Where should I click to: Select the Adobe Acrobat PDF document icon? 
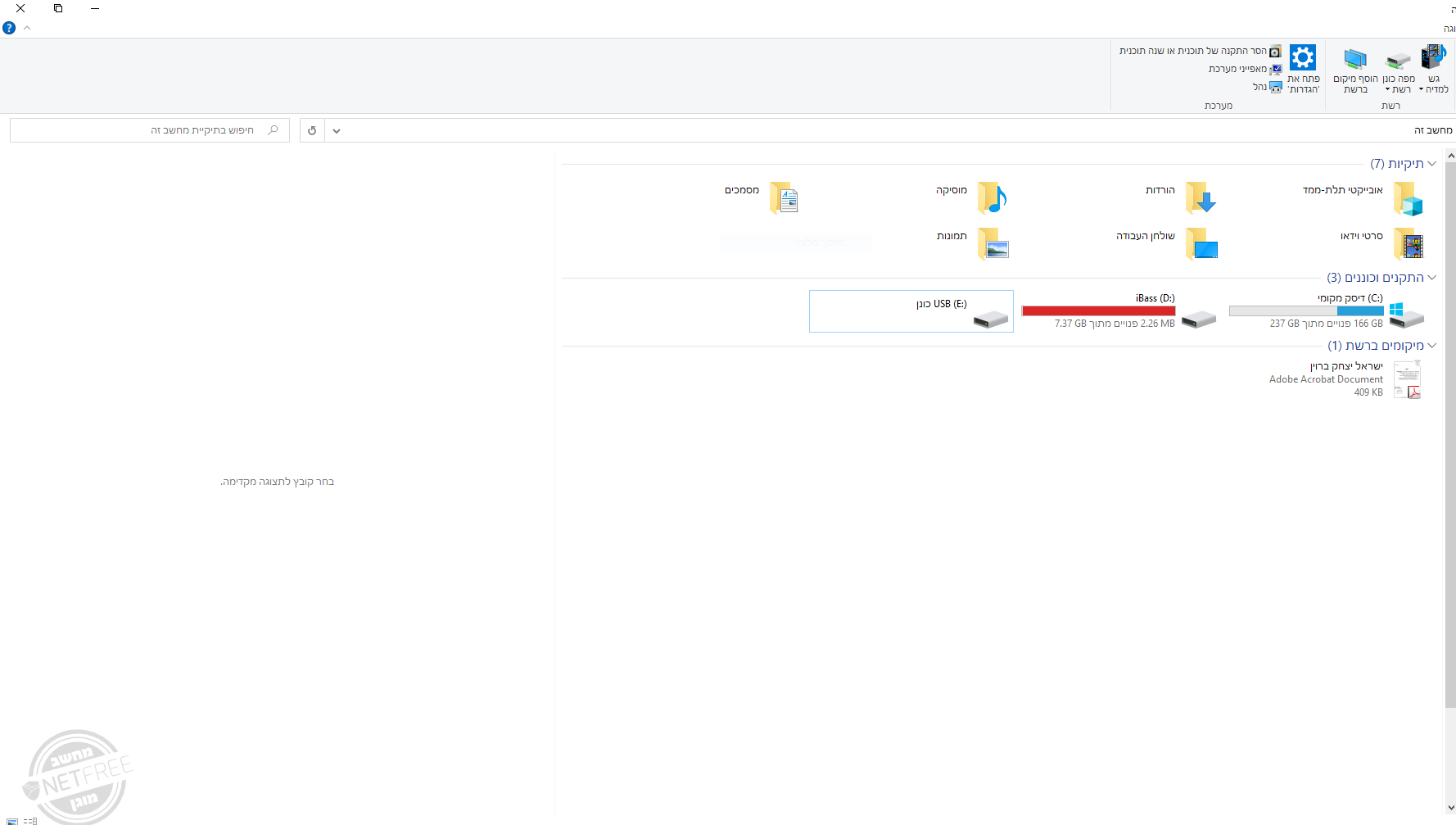[1408, 380]
